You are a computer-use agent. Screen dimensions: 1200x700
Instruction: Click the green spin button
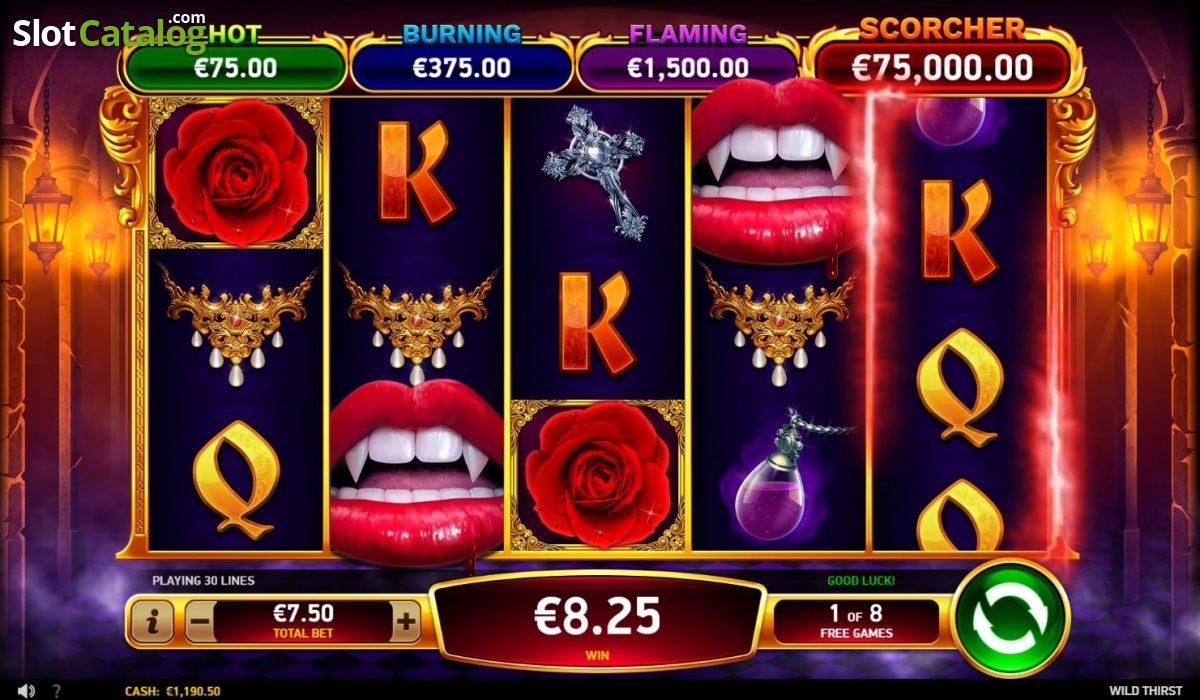pyautogui.click(x=1010, y=619)
